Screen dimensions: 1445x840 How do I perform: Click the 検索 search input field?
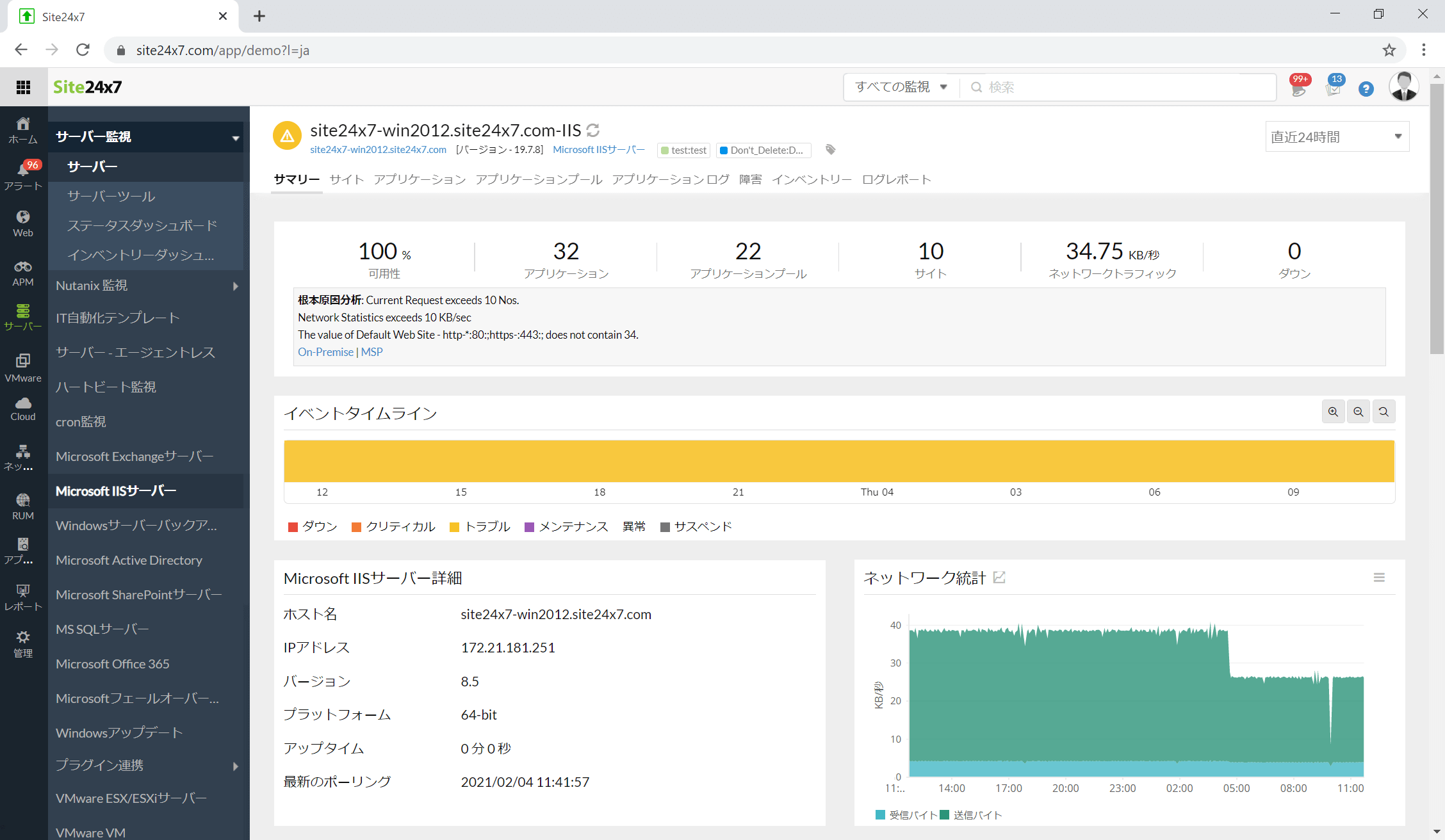click(x=1118, y=87)
